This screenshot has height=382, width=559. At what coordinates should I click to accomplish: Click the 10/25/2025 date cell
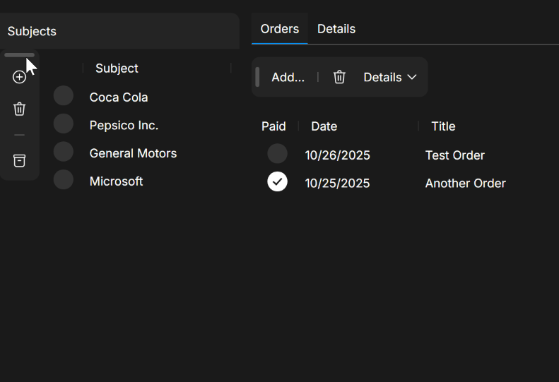[x=337, y=184]
